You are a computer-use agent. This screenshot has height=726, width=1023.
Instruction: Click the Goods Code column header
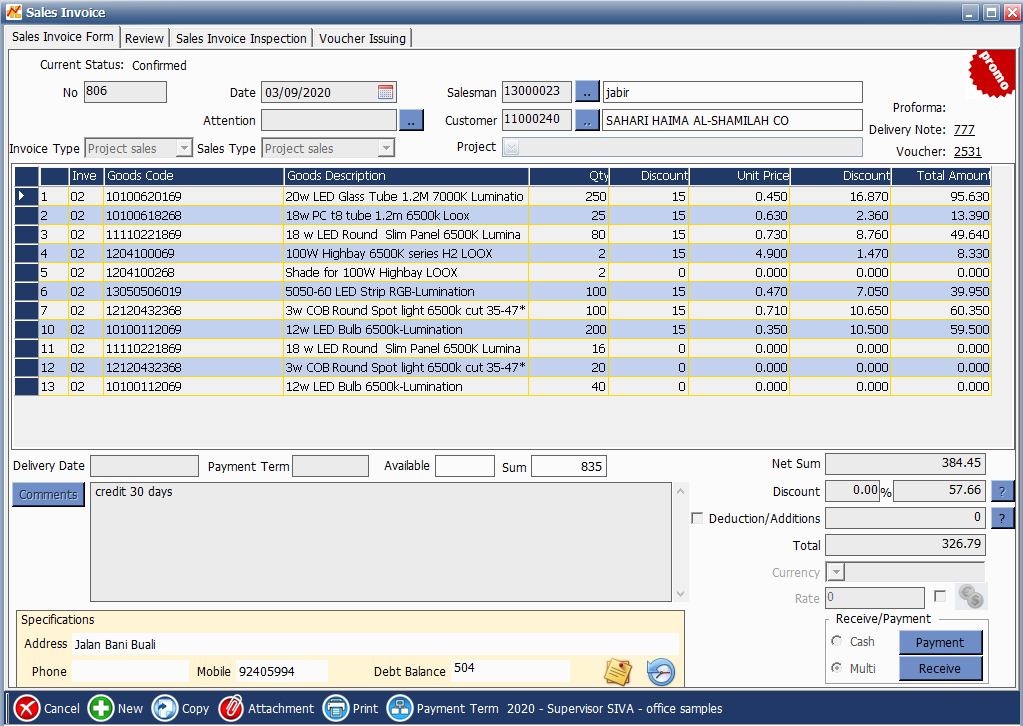pos(194,176)
